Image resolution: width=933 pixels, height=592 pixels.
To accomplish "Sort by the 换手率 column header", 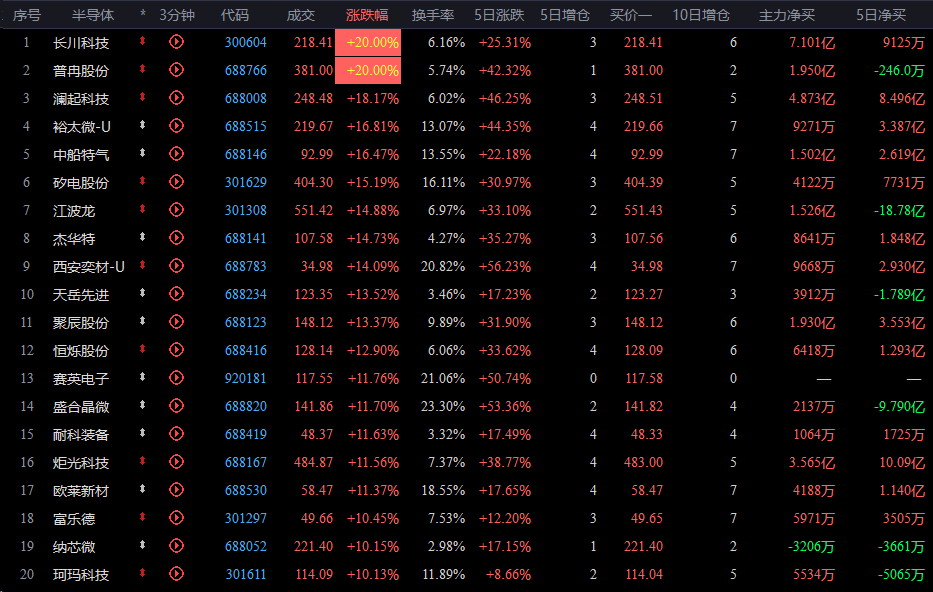I will [x=433, y=15].
